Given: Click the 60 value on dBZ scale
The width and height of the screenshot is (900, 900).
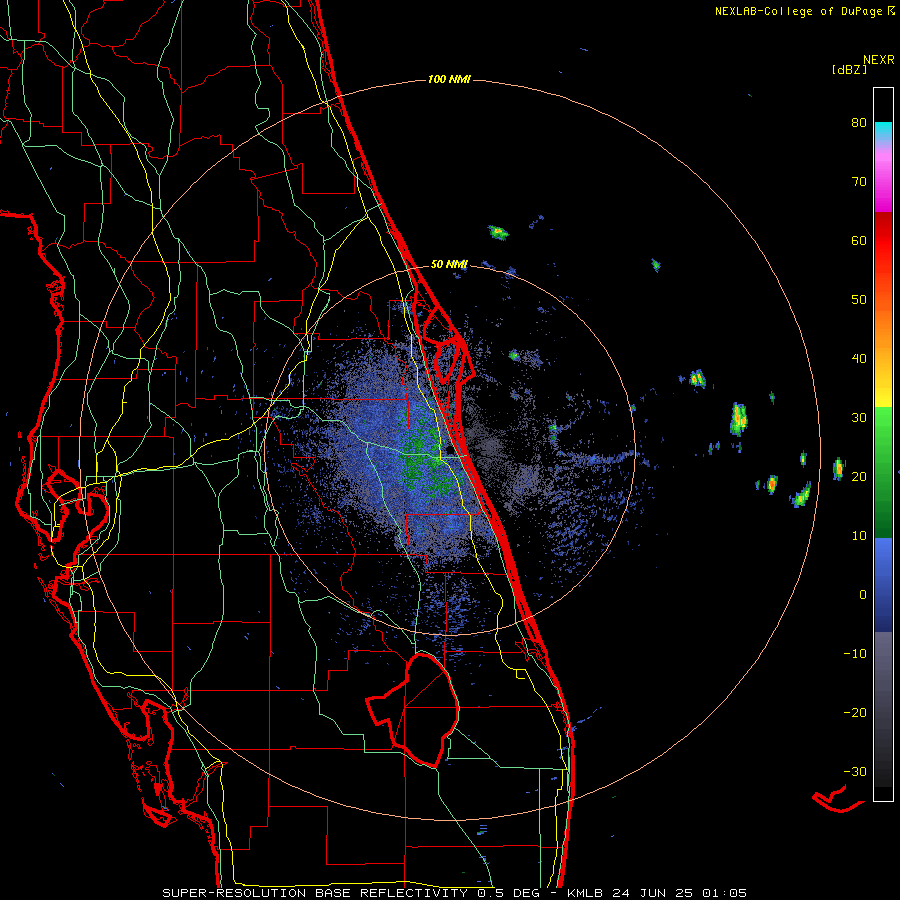Looking at the screenshot, I should coord(859,240).
